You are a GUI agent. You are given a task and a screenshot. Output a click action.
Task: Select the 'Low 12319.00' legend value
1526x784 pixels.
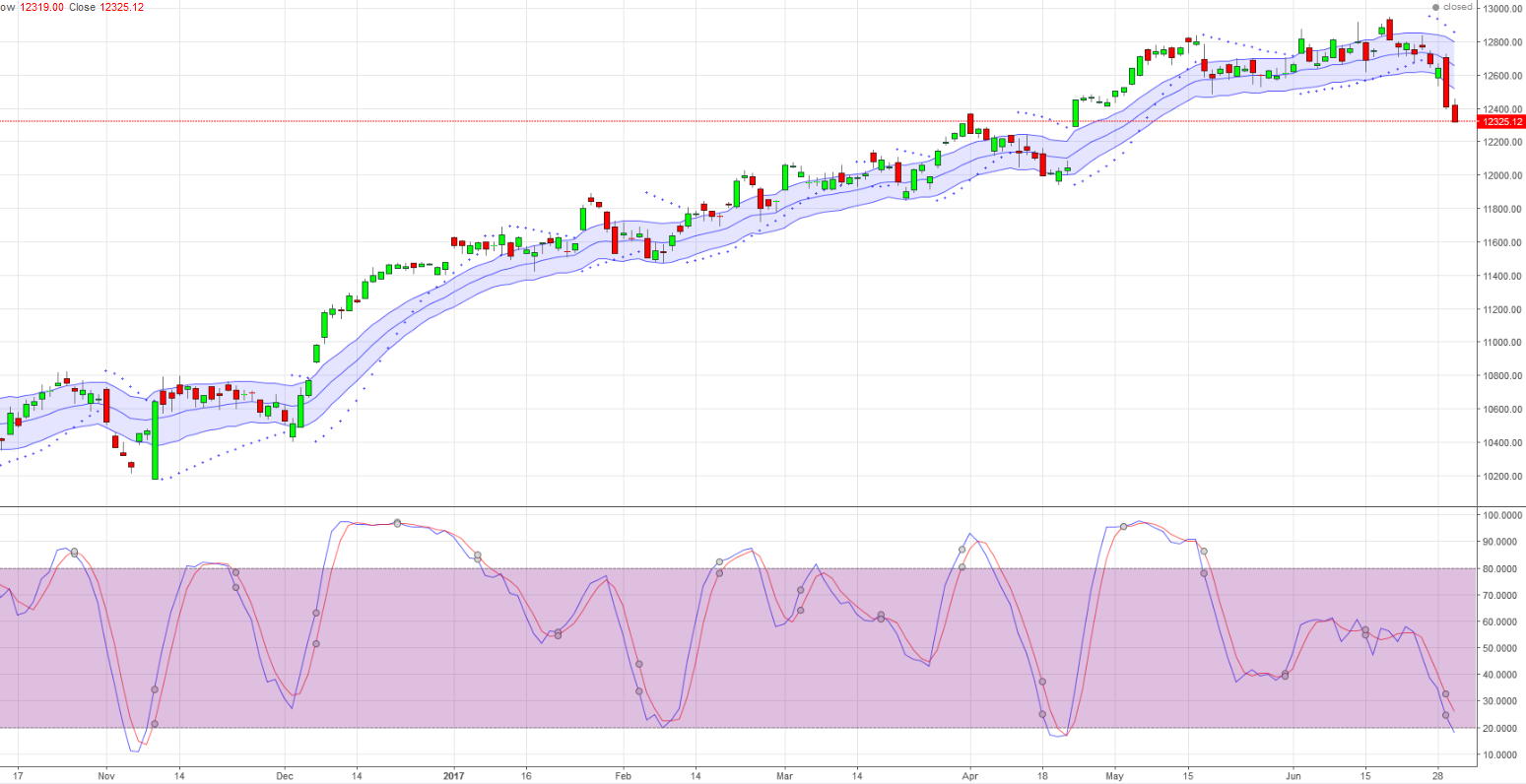tap(42, 7)
